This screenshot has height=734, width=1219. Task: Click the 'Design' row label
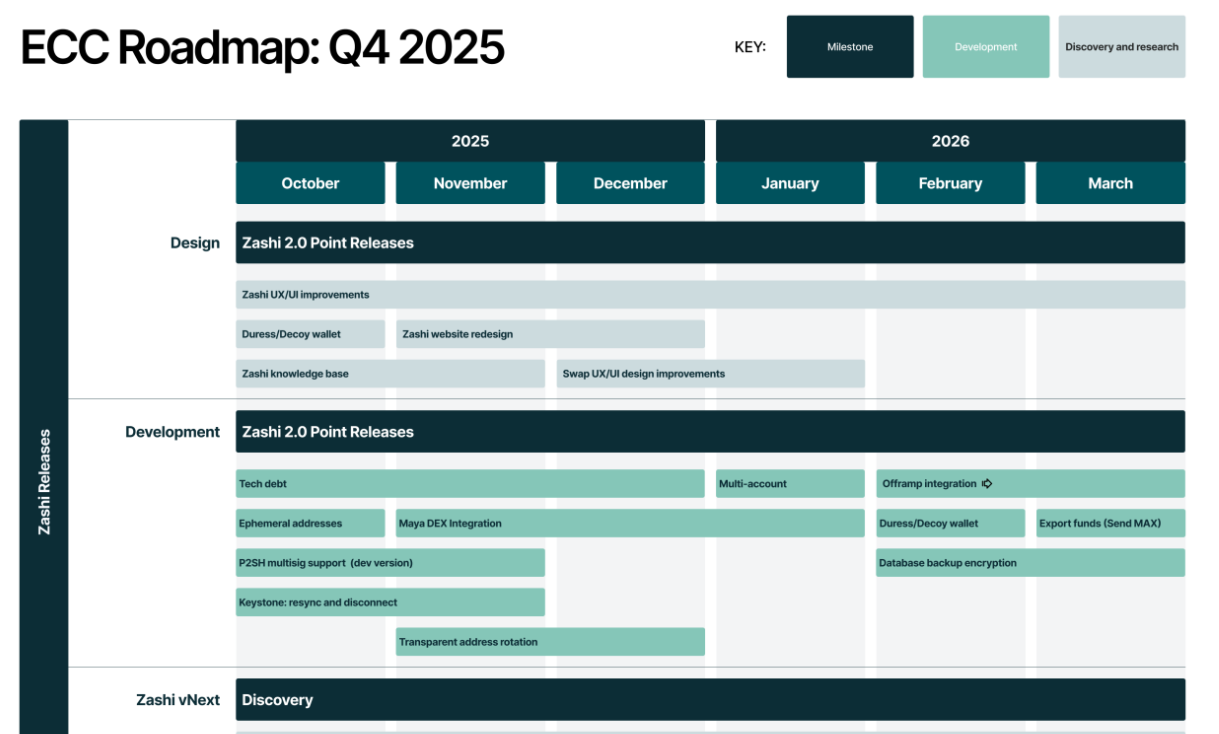(x=195, y=243)
